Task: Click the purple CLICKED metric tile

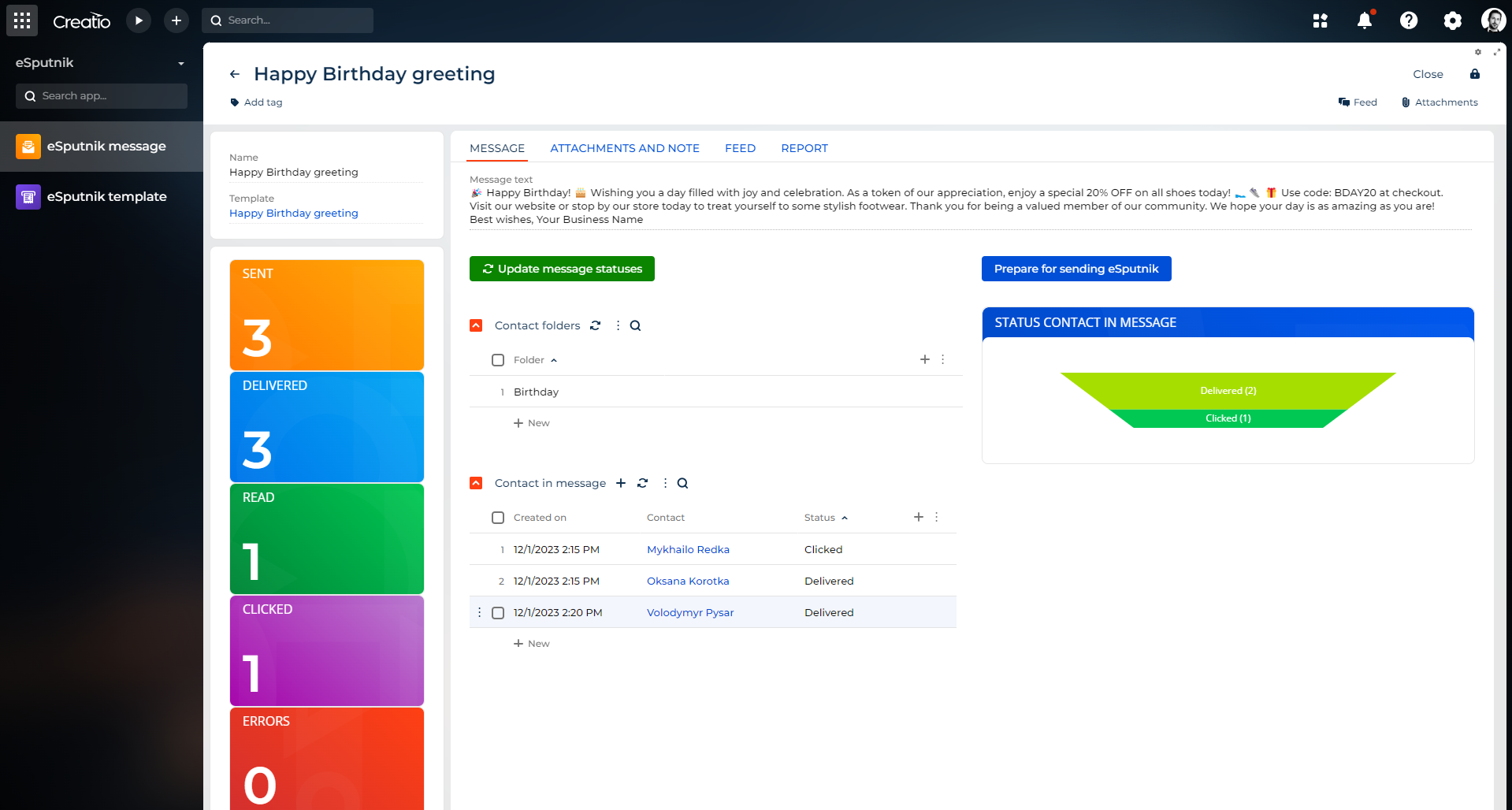Action: (327, 651)
